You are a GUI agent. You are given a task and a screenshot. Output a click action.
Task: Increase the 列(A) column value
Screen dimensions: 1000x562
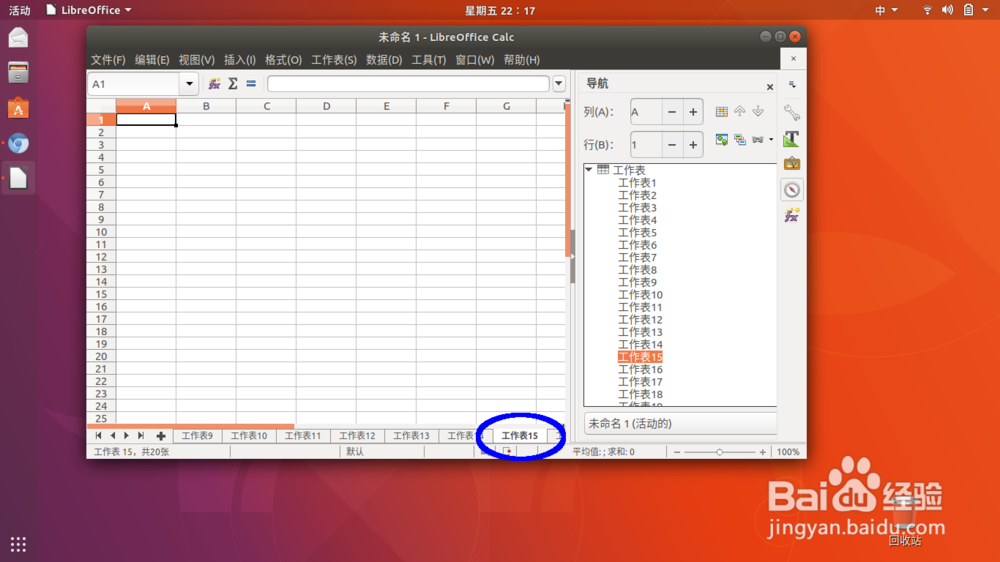(x=693, y=112)
